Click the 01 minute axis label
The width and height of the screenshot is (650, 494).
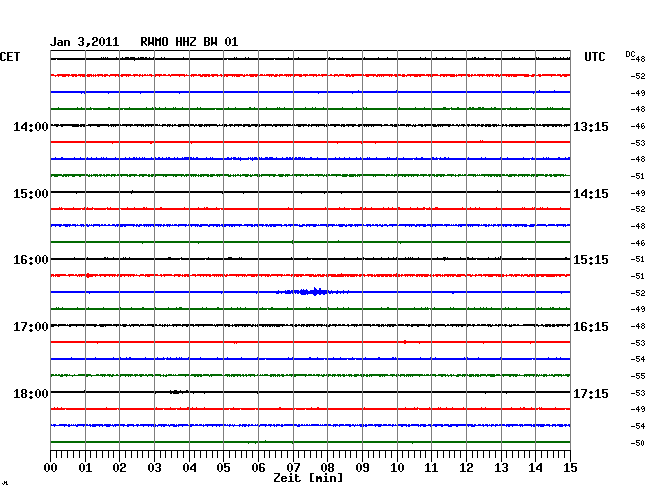tap(85, 468)
